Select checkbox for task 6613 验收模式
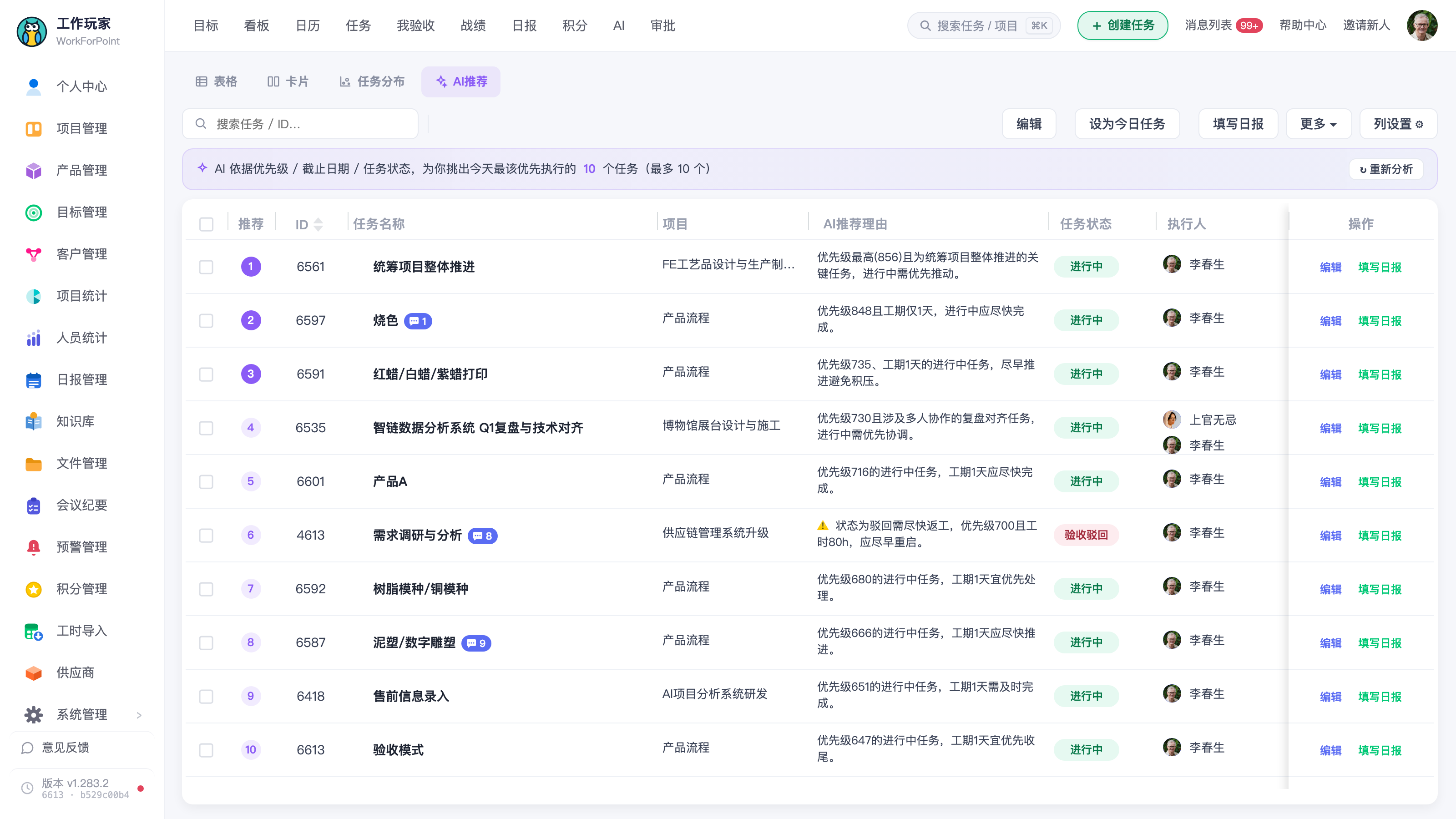 pos(206,750)
